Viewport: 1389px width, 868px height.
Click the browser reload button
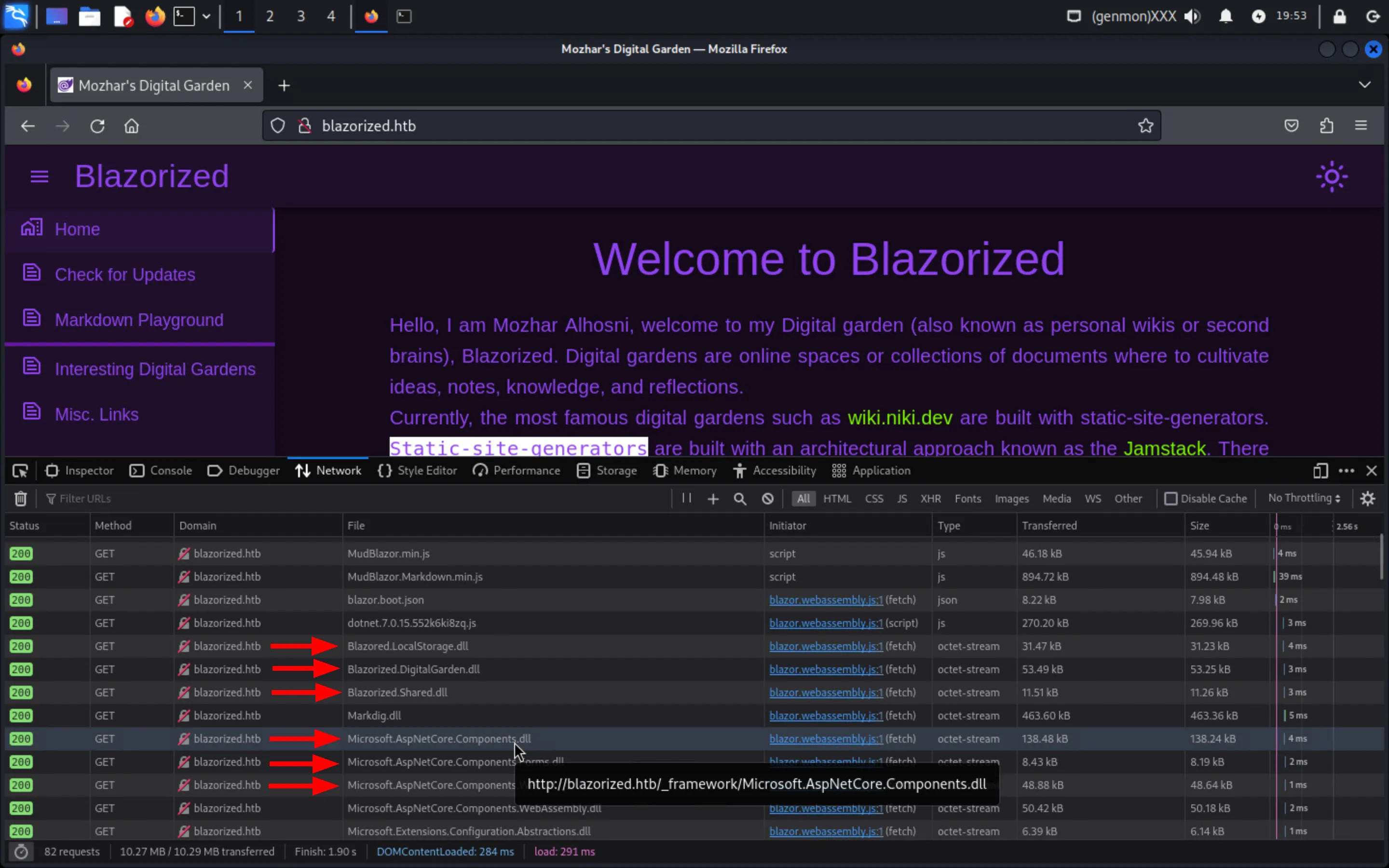pyautogui.click(x=97, y=126)
